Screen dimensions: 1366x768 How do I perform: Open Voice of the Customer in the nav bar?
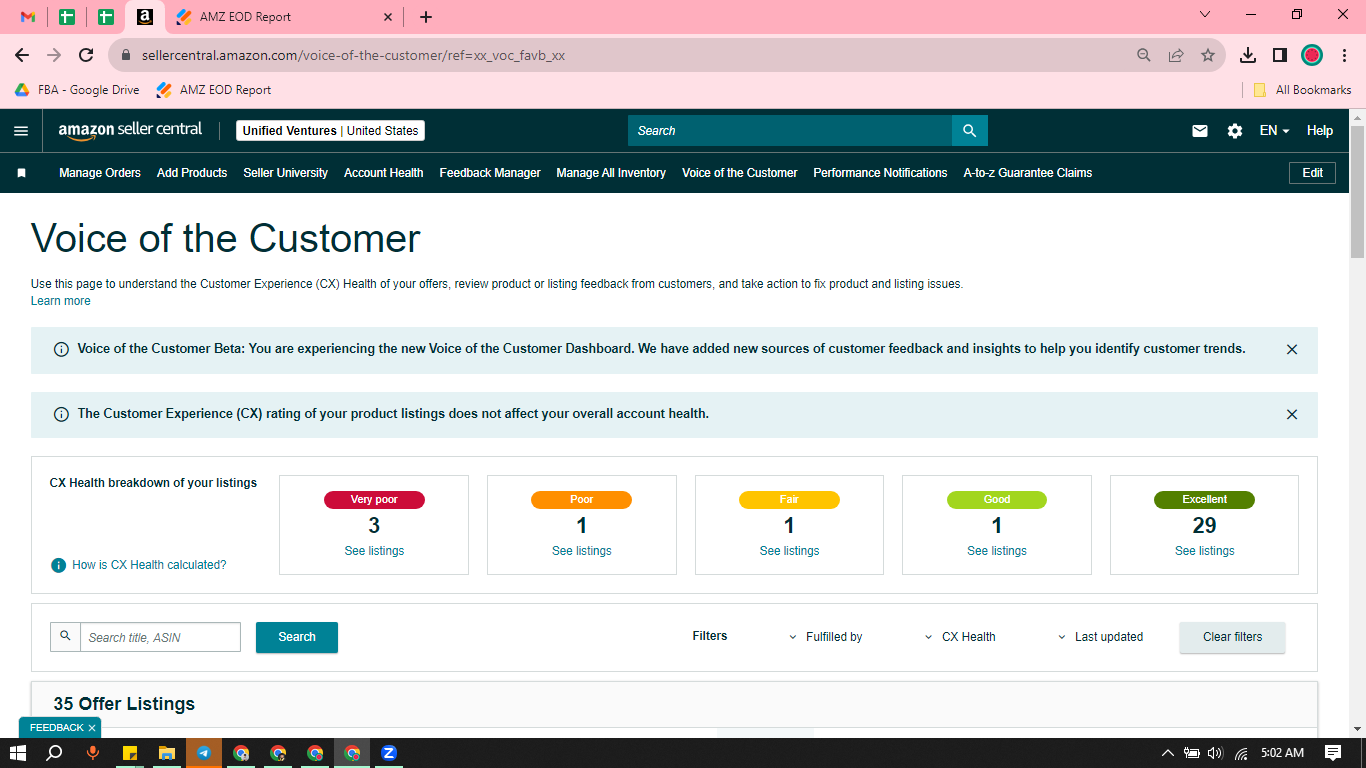[740, 173]
